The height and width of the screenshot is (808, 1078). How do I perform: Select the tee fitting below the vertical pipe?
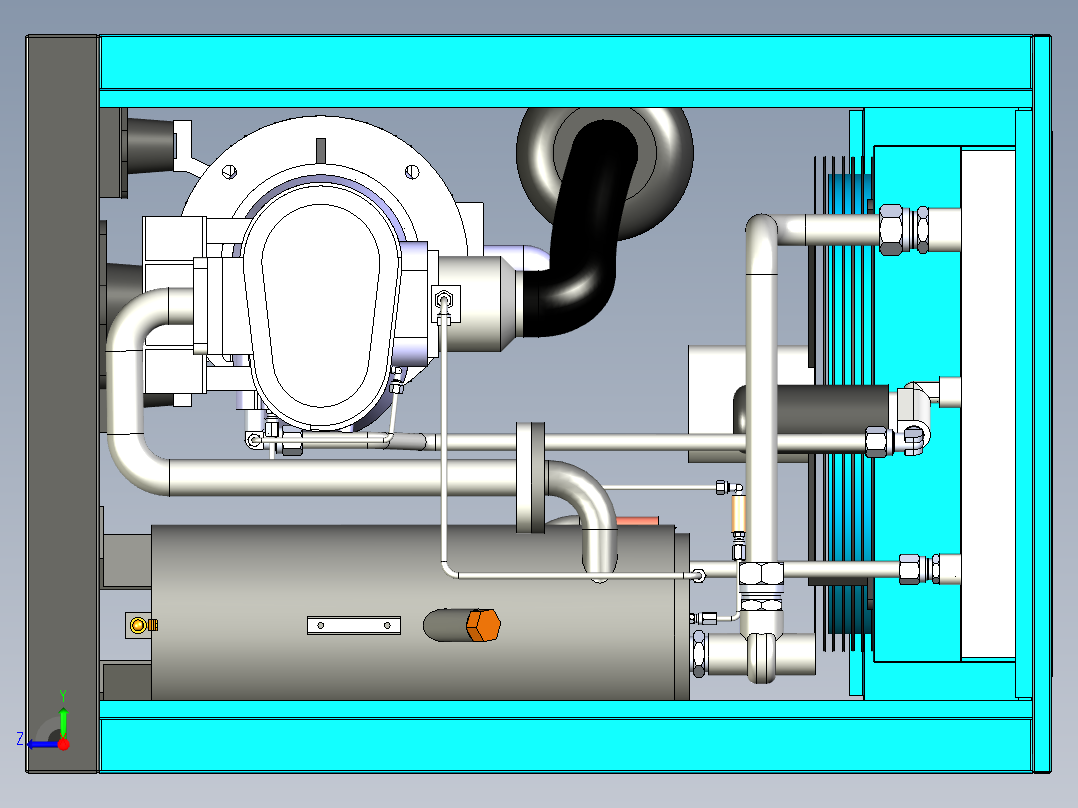point(762,653)
